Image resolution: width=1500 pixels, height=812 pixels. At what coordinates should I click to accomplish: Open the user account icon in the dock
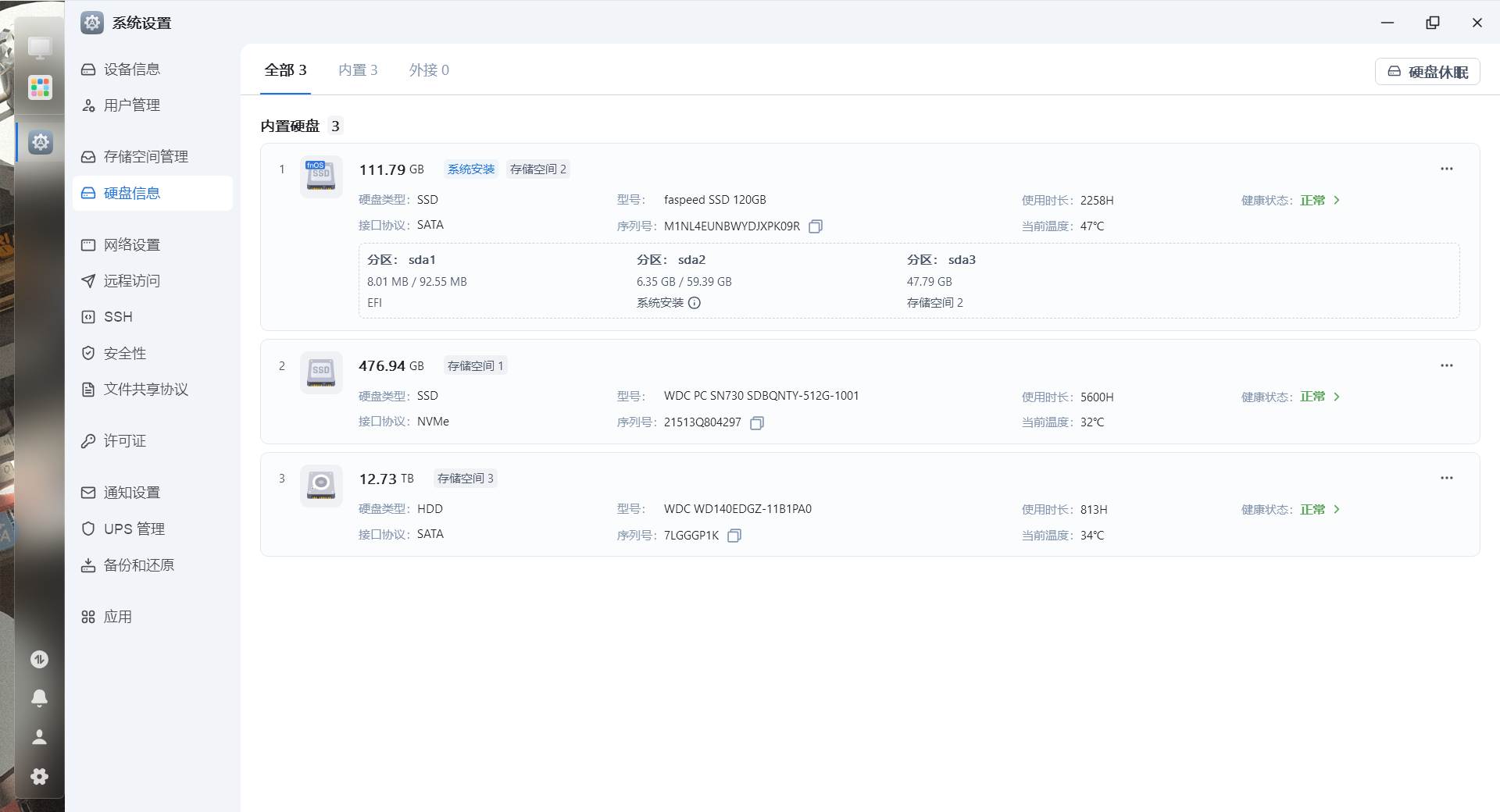[39, 737]
